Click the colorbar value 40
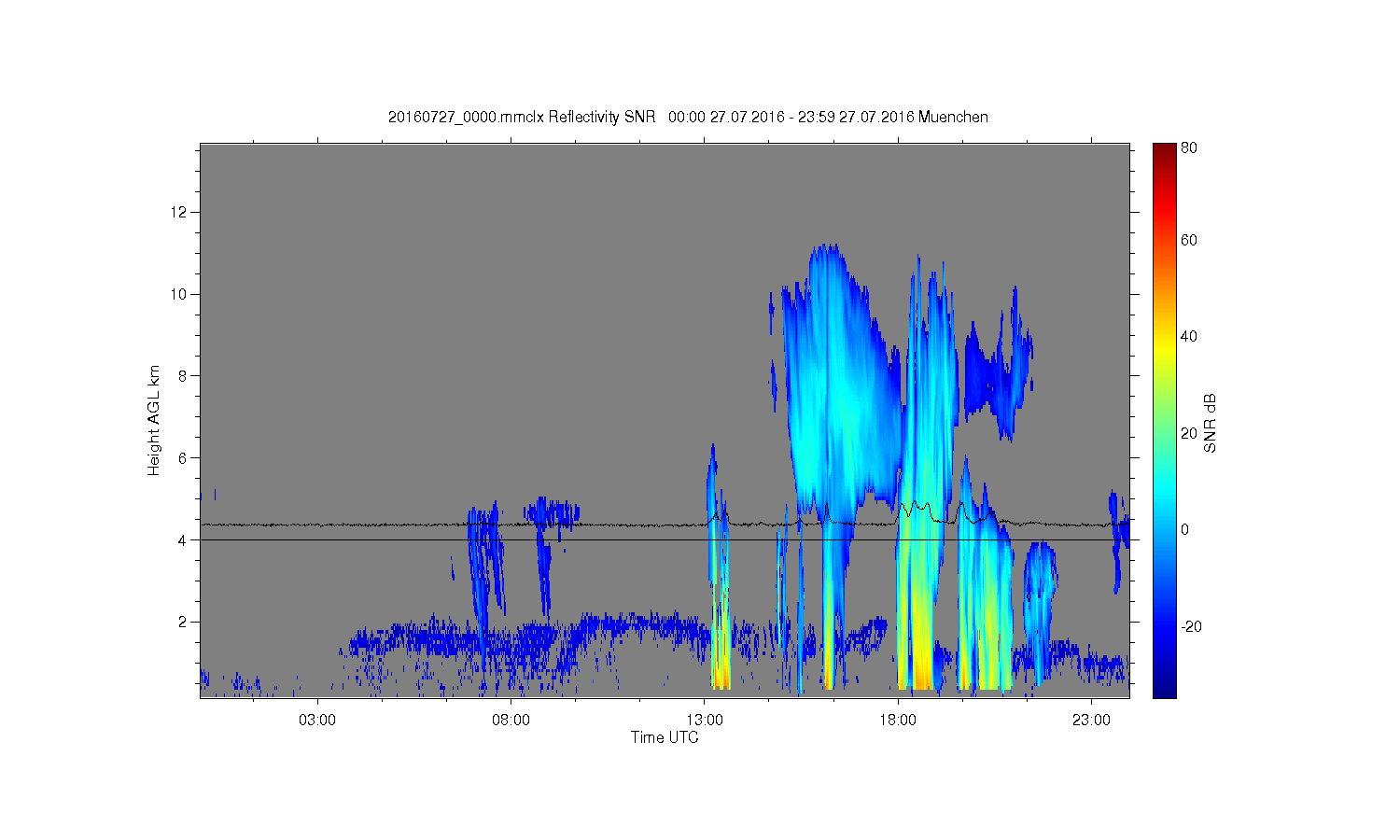1400x840 pixels. coord(1189,337)
